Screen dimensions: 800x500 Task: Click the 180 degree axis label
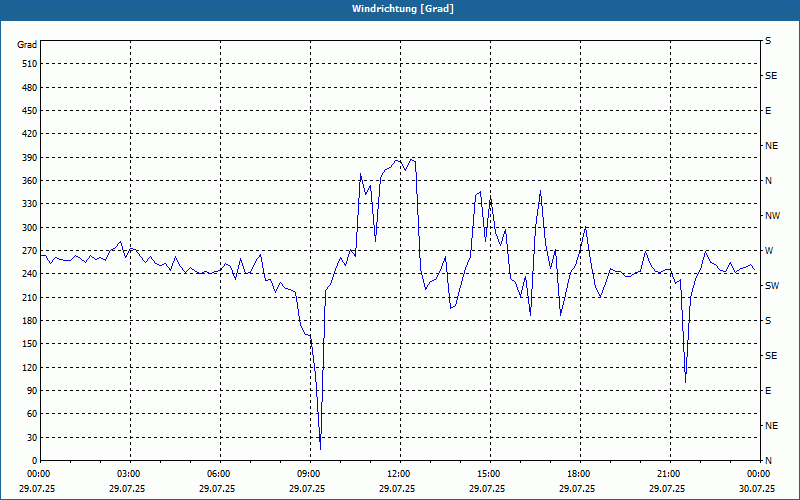pyautogui.click(x=29, y=321)
